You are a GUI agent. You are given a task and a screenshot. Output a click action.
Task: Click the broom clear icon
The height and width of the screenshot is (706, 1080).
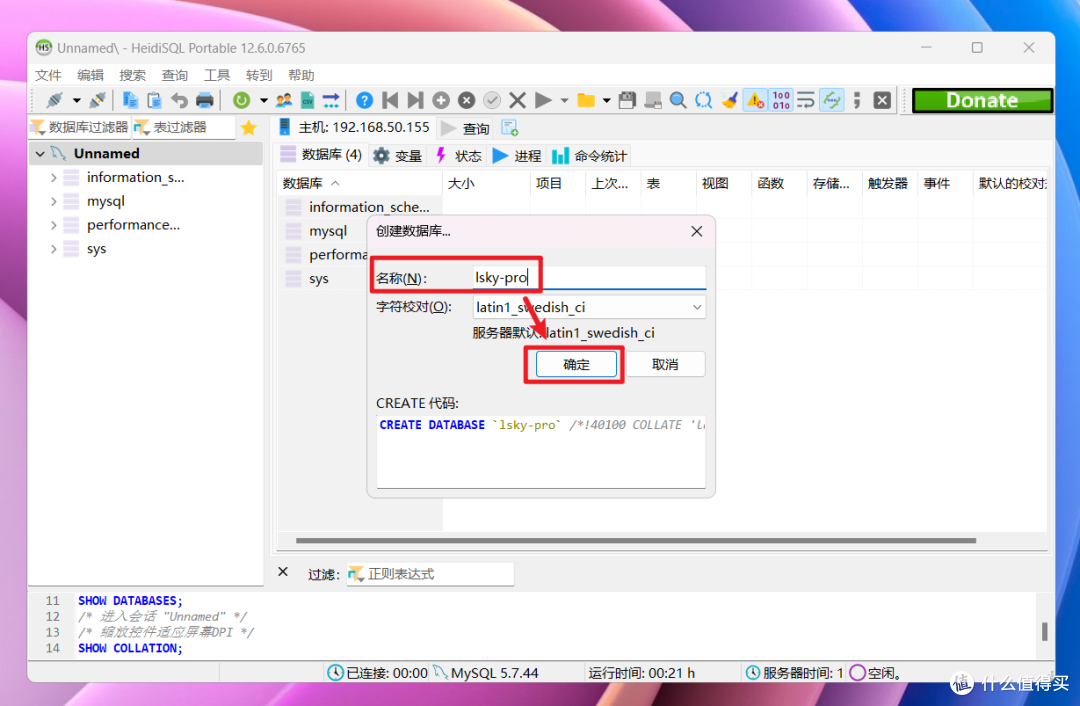coord(729,101)
